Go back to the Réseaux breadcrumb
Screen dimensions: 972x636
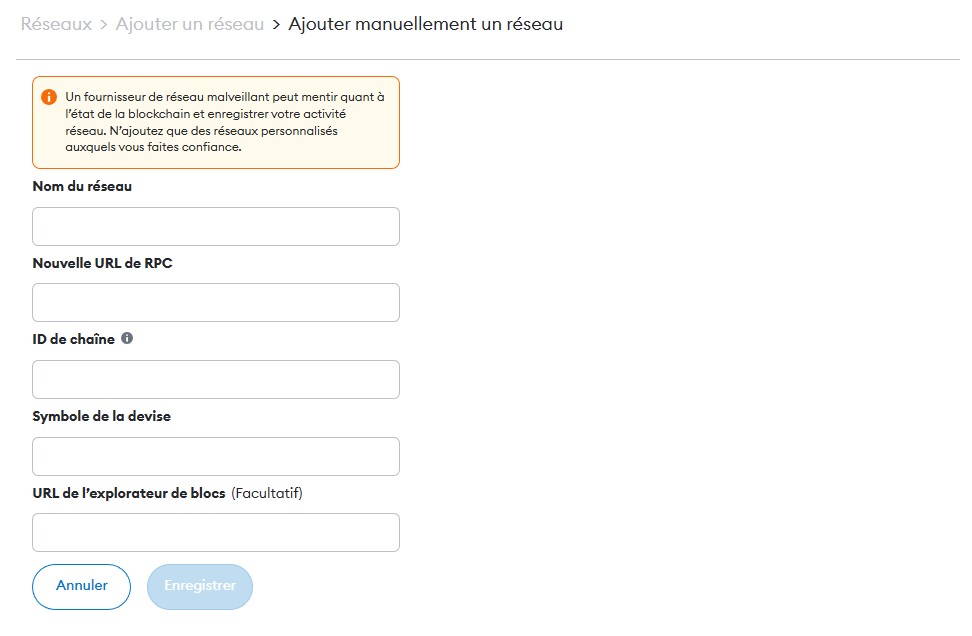(x=56, y=24)
